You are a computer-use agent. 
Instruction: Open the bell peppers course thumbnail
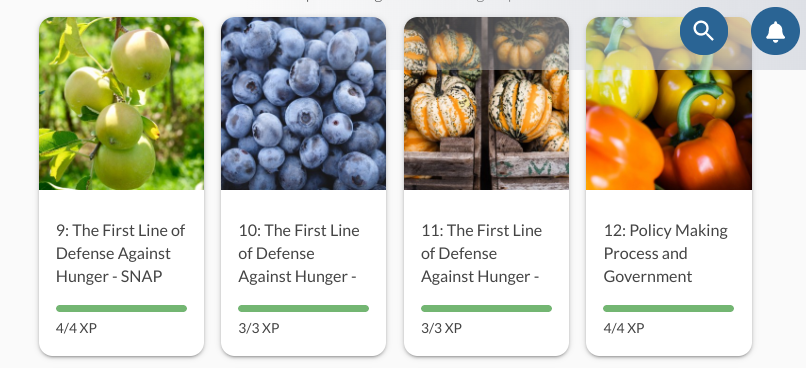pos(669,103)
